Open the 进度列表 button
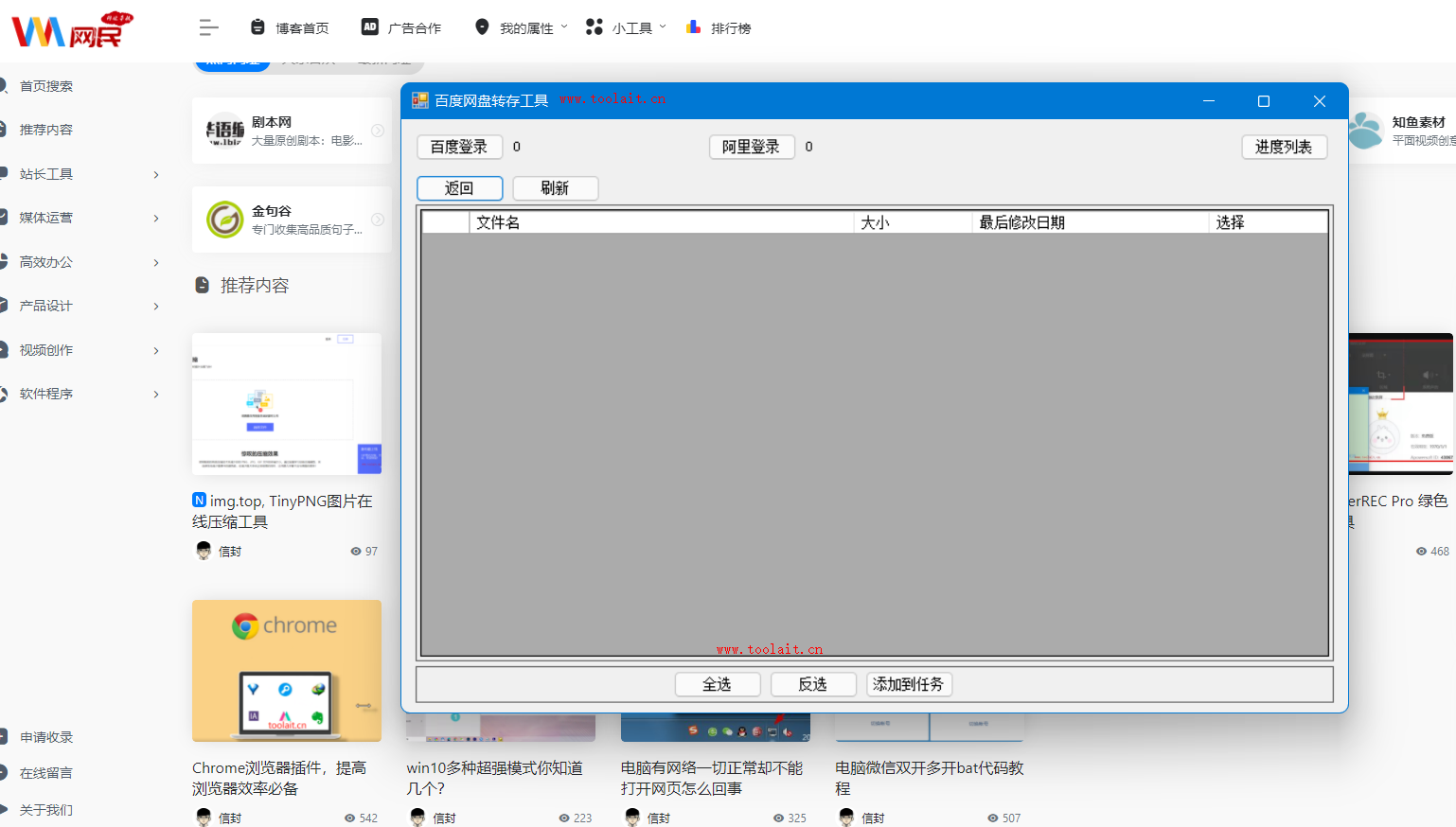The image size is (1456, 827). tap(1284, 147)
